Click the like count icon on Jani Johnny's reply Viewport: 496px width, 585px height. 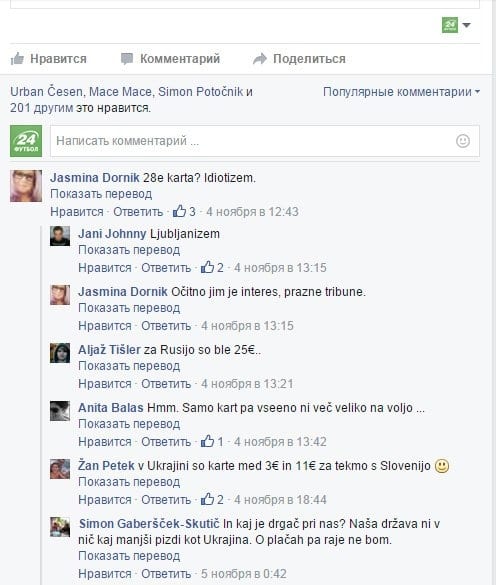(x=207, y=268)
